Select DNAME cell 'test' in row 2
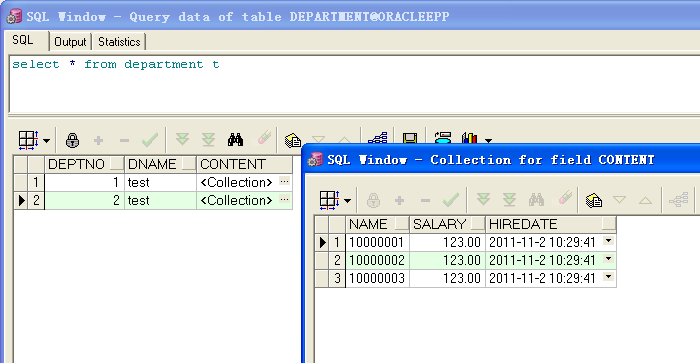The image size is (700, 363). click(x=160, y=200)
